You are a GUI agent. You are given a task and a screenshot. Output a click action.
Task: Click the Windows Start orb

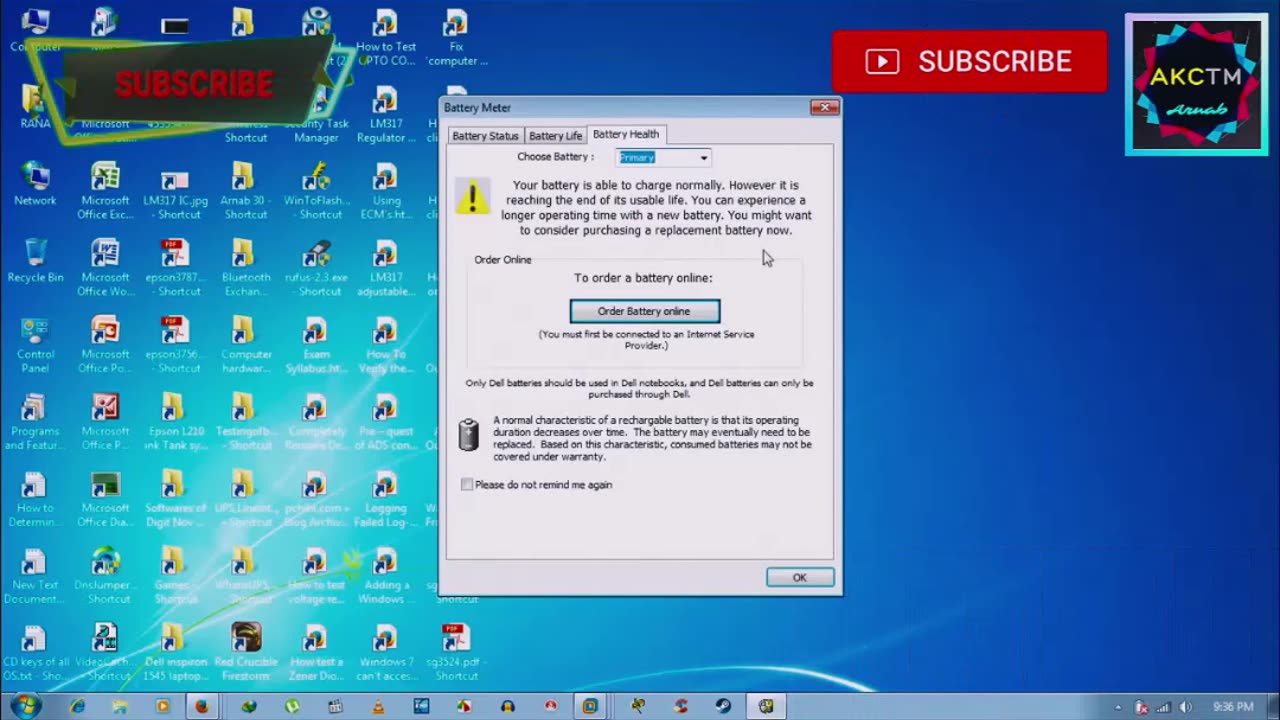click(x=26, y=706)
